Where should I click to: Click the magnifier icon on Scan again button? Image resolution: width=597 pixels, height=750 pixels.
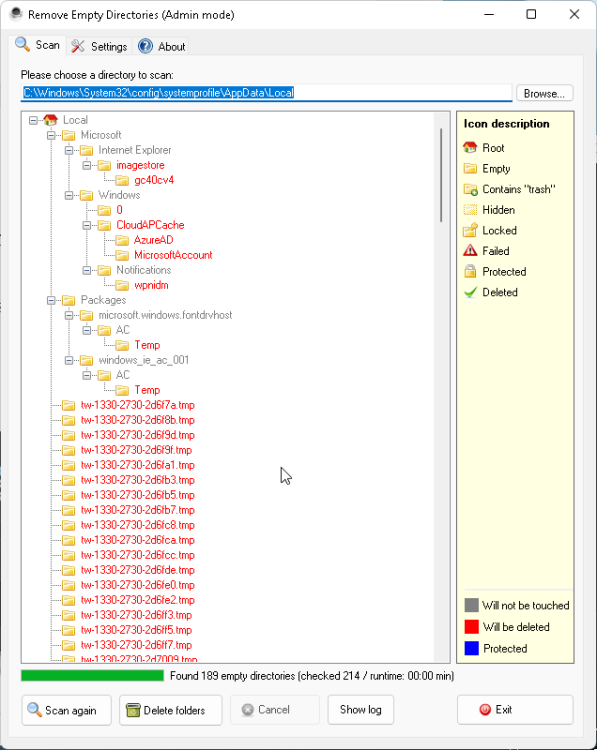pos(34,709)
